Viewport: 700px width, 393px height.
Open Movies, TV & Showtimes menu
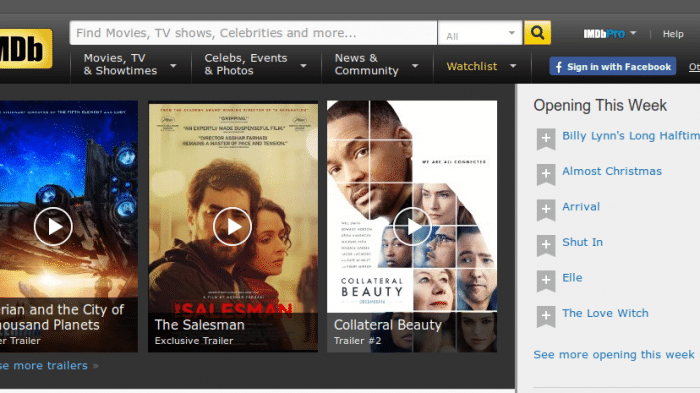(121, 64)
